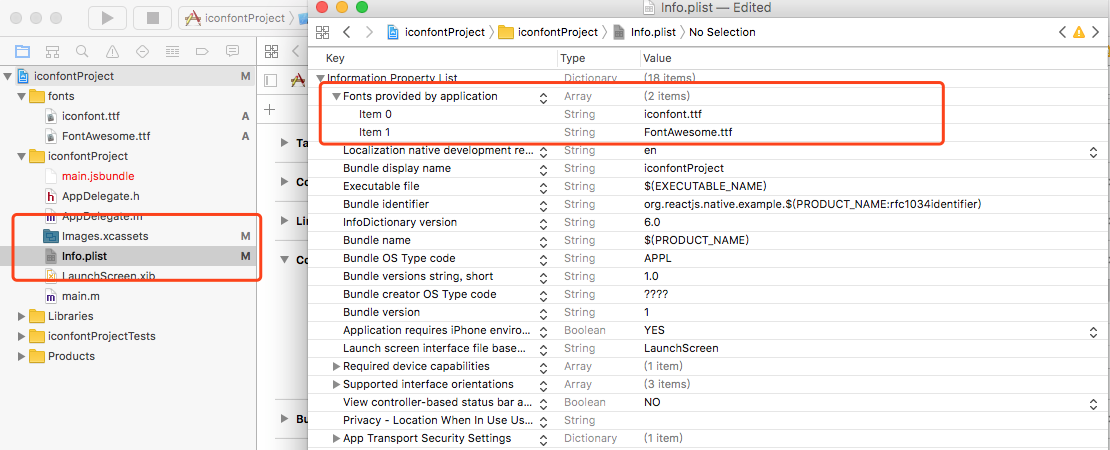Click the Item 1 value FontAwesome.ttf
The width and height of the screenshot is (1110, 450).
point(688,132)
